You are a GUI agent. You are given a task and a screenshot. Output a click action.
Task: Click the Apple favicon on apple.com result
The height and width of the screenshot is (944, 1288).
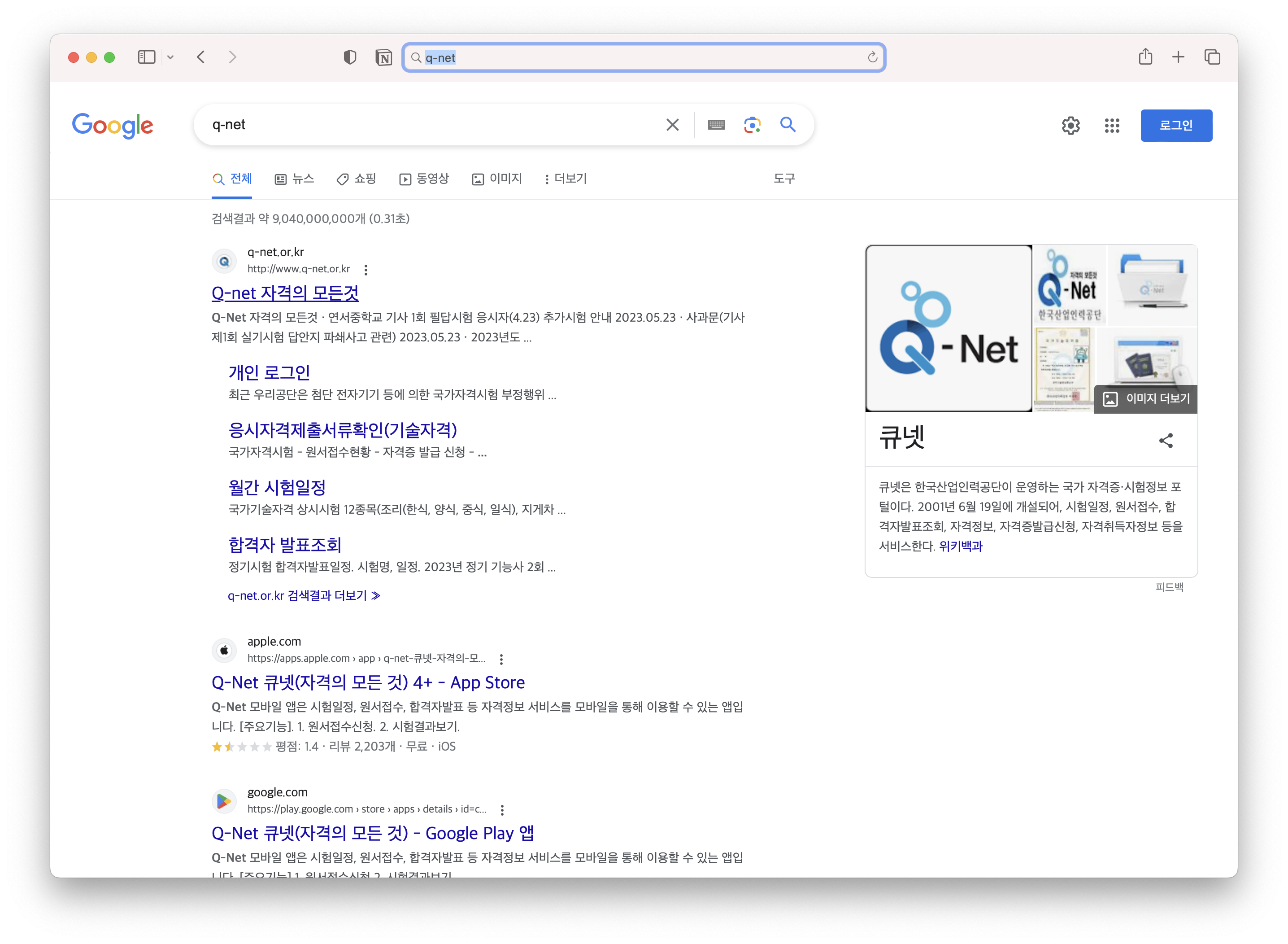[x=224, y=650]
